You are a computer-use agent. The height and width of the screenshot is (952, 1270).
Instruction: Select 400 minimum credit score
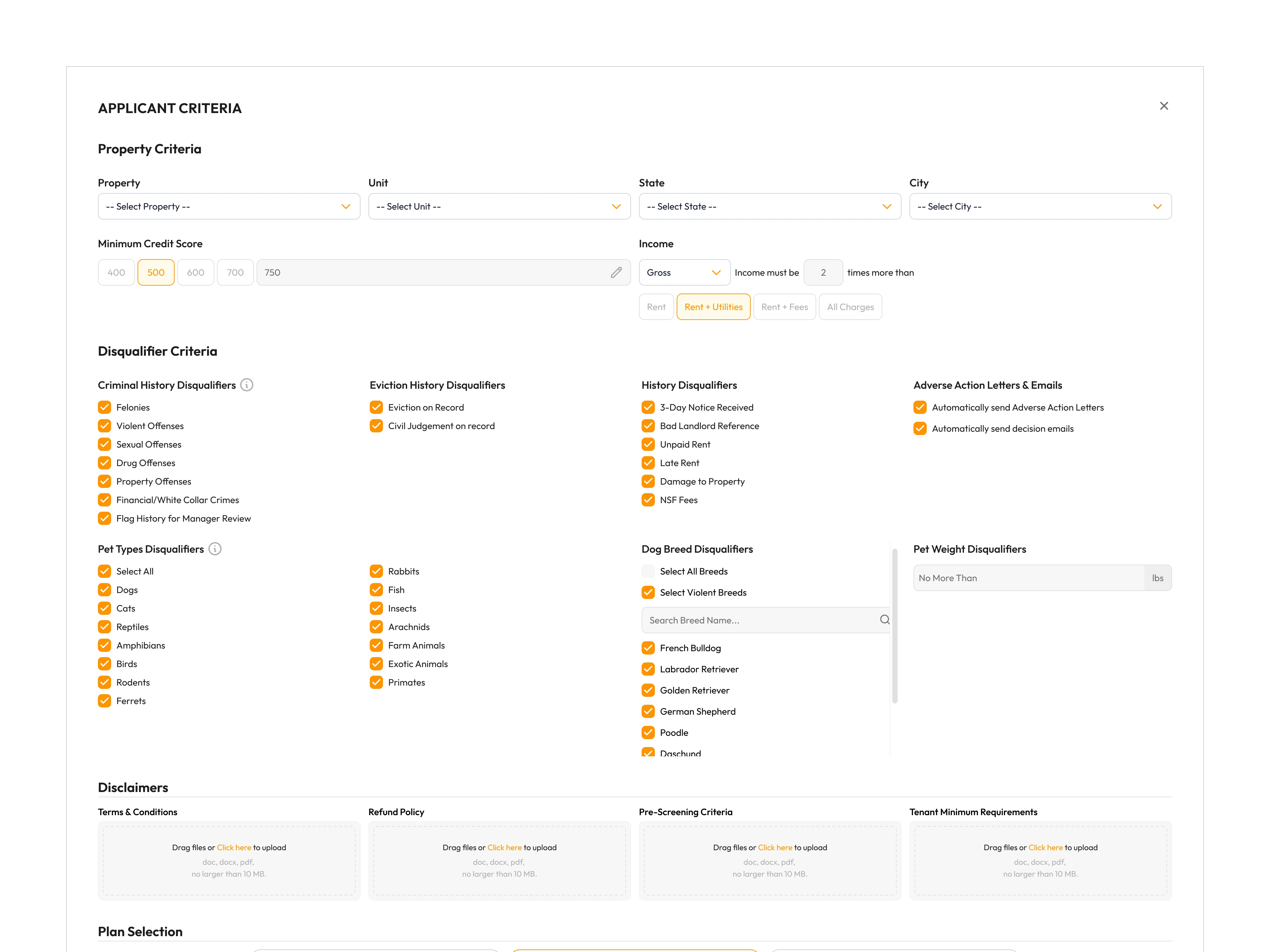(116, 273)
